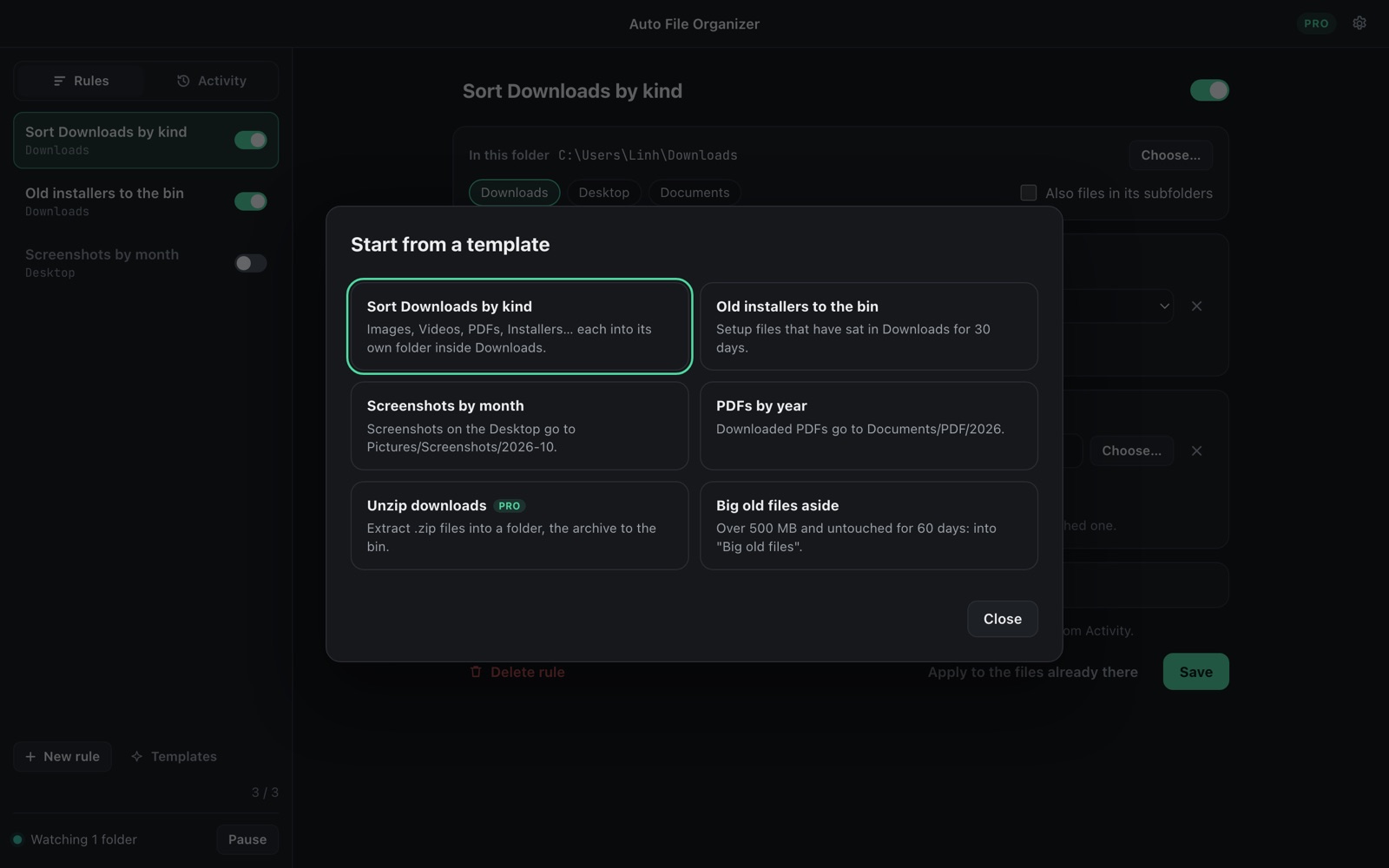The width and height of the screenshot is (1389, 868).
Task: Disable Old installers to the bin rule
Action: [251, 201]
